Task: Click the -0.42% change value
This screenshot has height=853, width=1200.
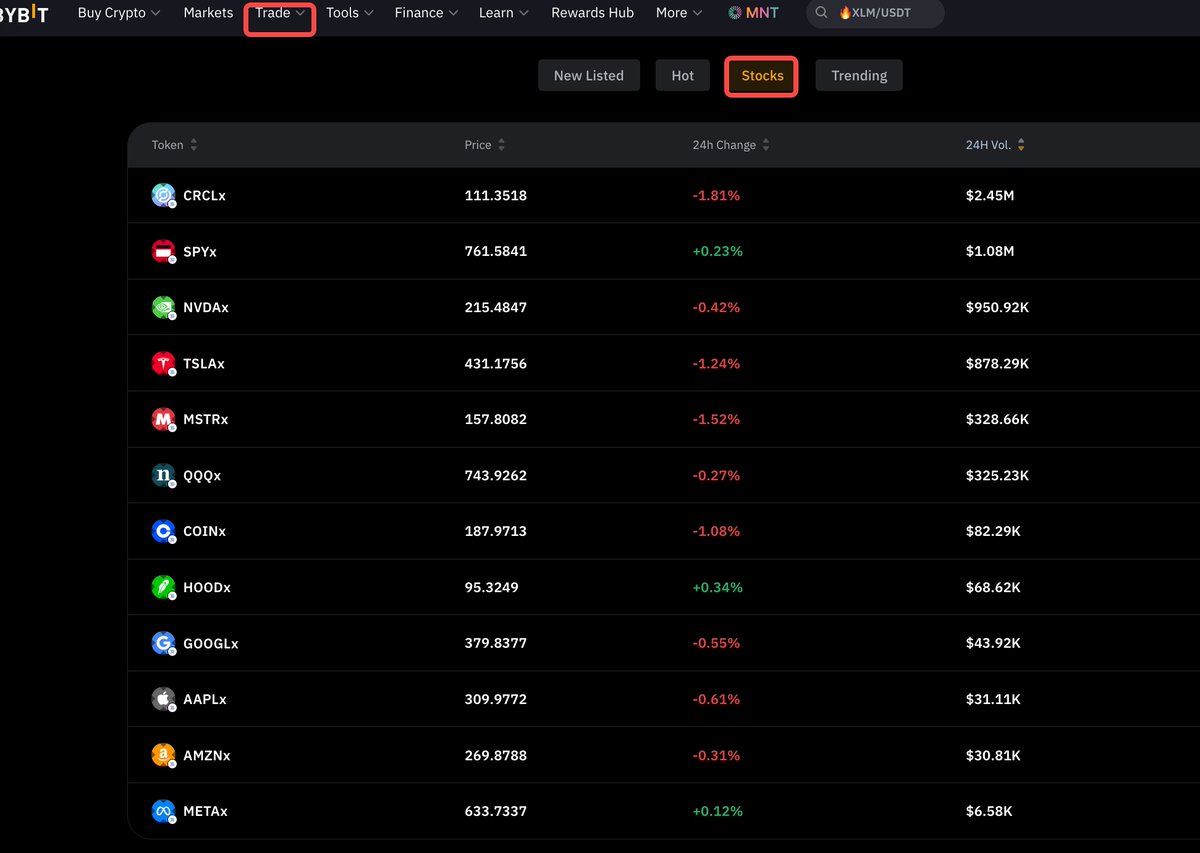Action: pos(716,308)
